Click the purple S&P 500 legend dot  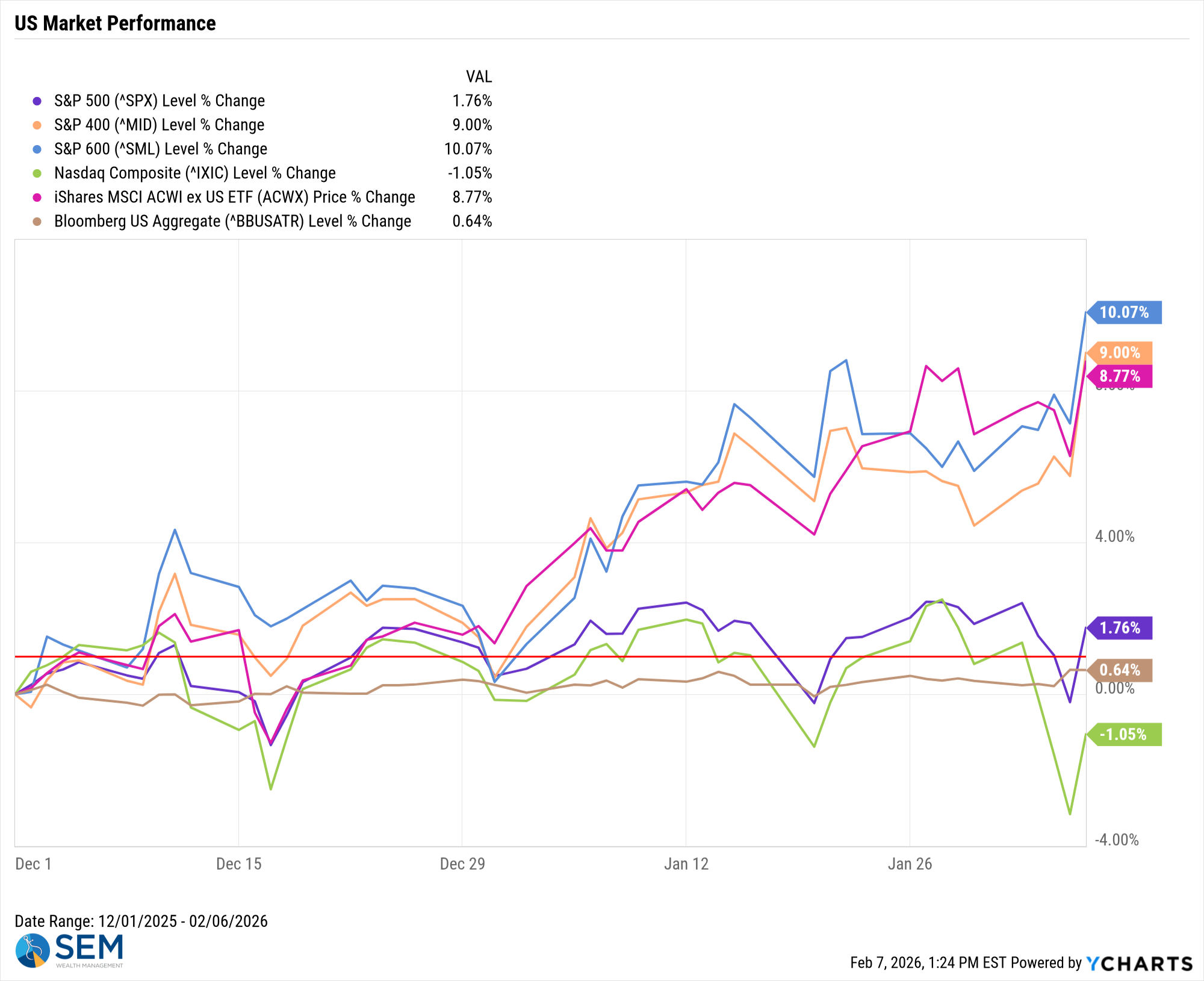coord(37,101)
